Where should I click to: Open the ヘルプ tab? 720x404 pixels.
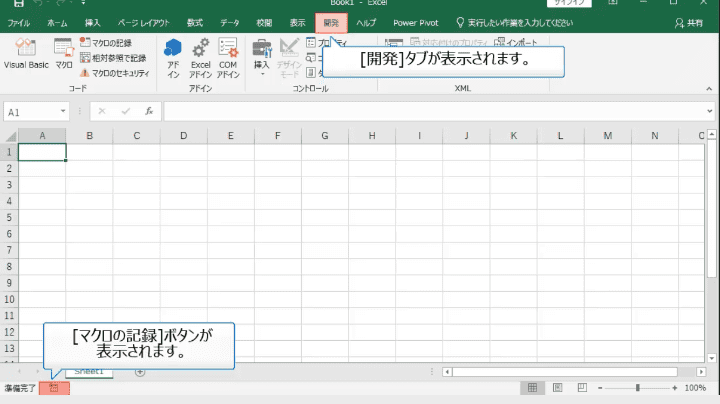coord(366,23)
